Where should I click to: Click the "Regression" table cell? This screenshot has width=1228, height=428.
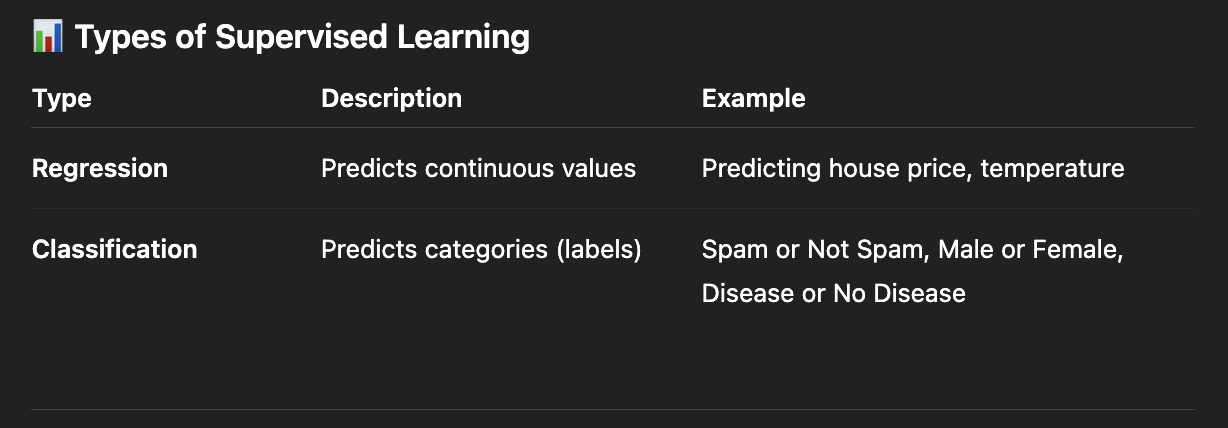pos(100,168)
